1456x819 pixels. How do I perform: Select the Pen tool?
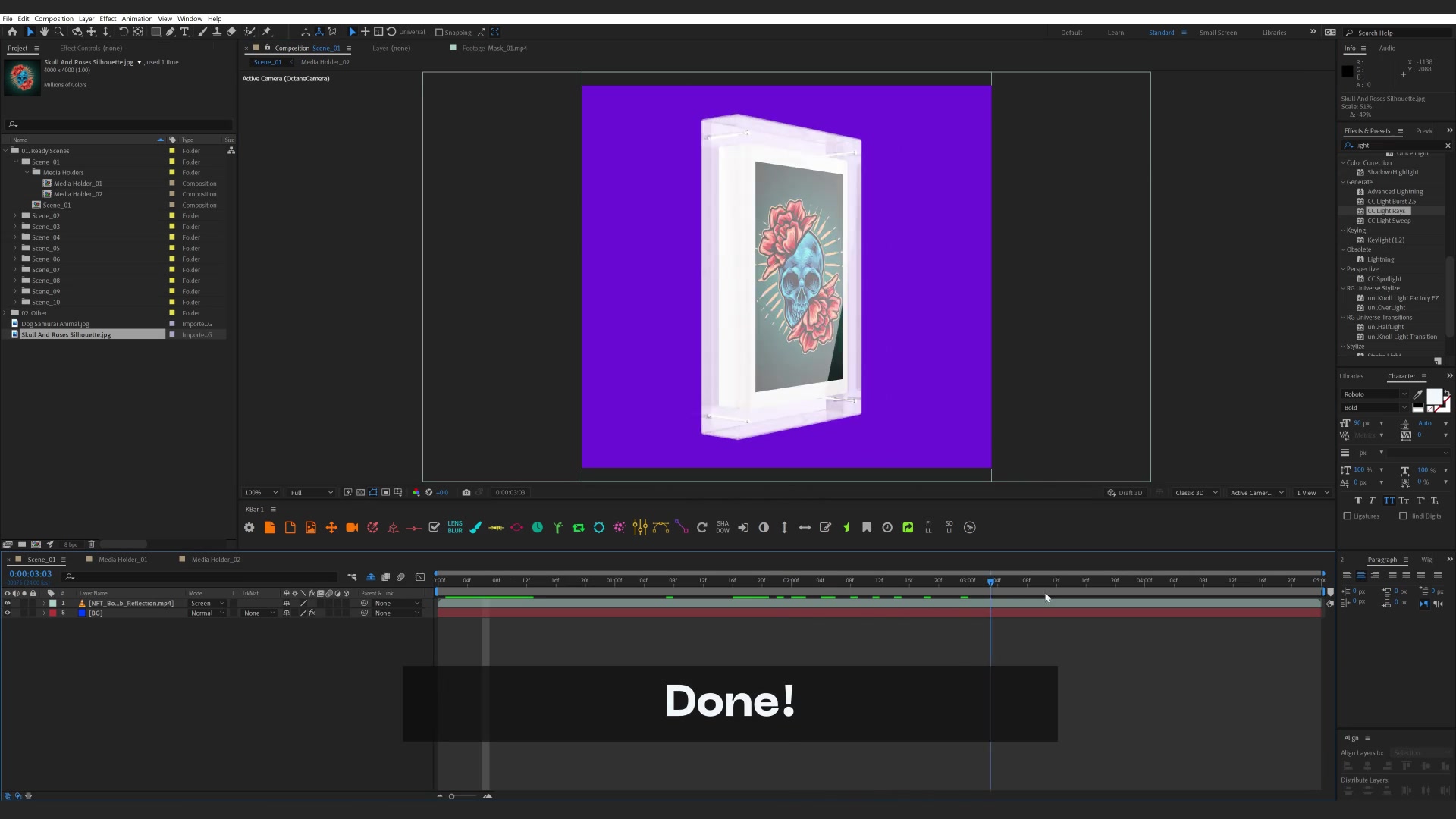pyautogui.click(x=170, y=32)
